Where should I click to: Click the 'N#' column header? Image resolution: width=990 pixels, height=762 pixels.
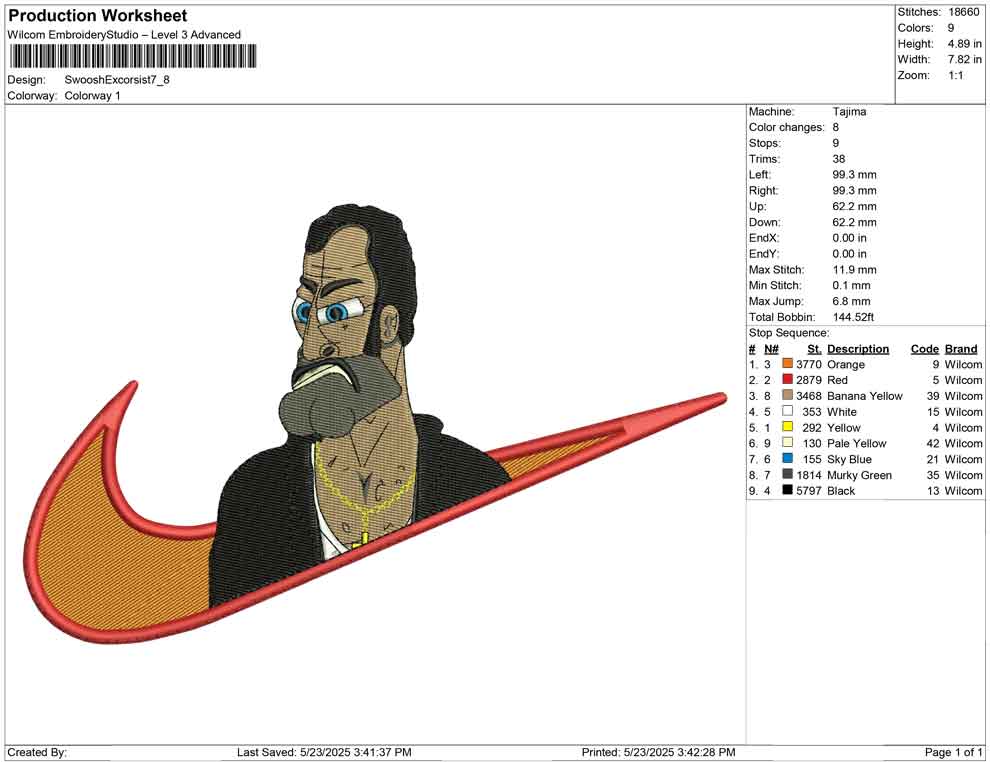[771, 349]
